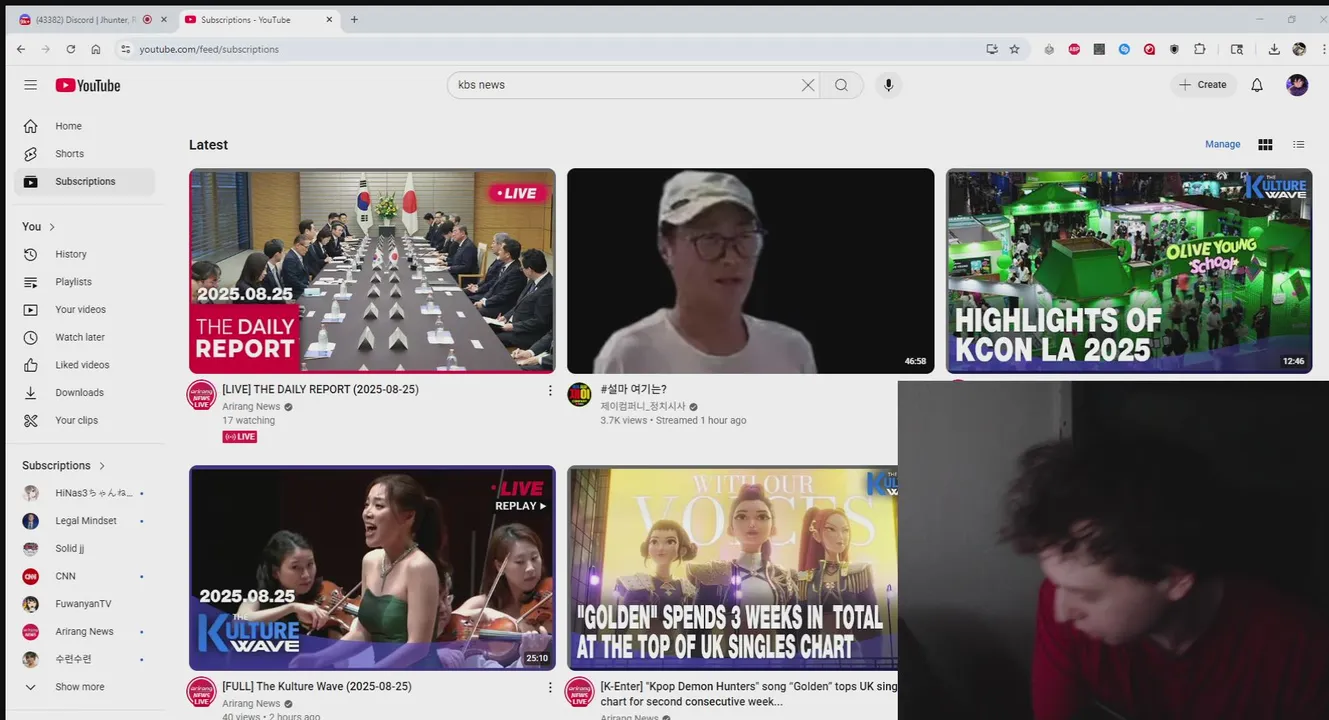
Task: Open the Chrome profile avatar
Action: coord(1299,49)
